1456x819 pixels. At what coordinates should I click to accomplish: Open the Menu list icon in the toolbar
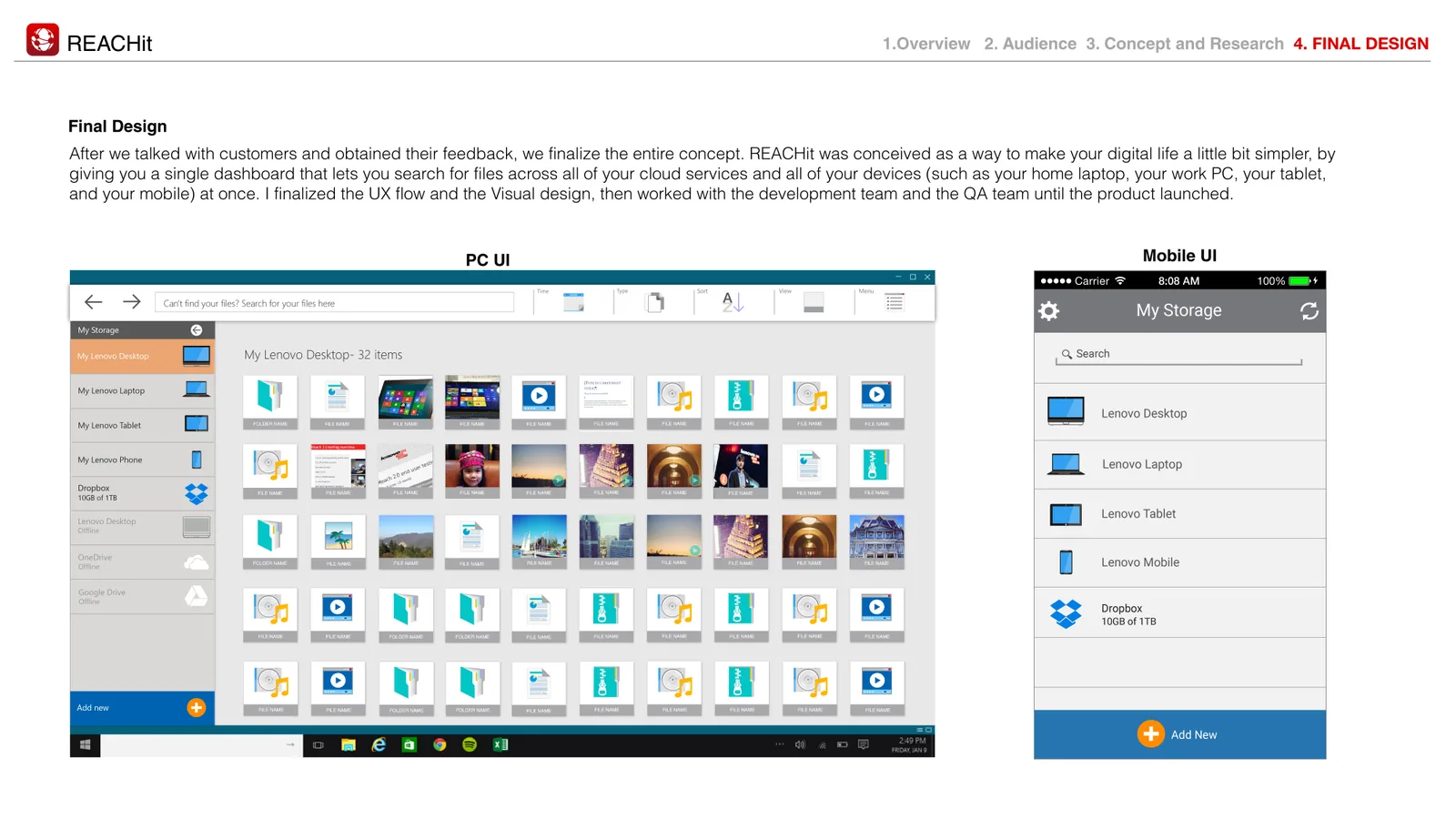(x=895, y=302)
